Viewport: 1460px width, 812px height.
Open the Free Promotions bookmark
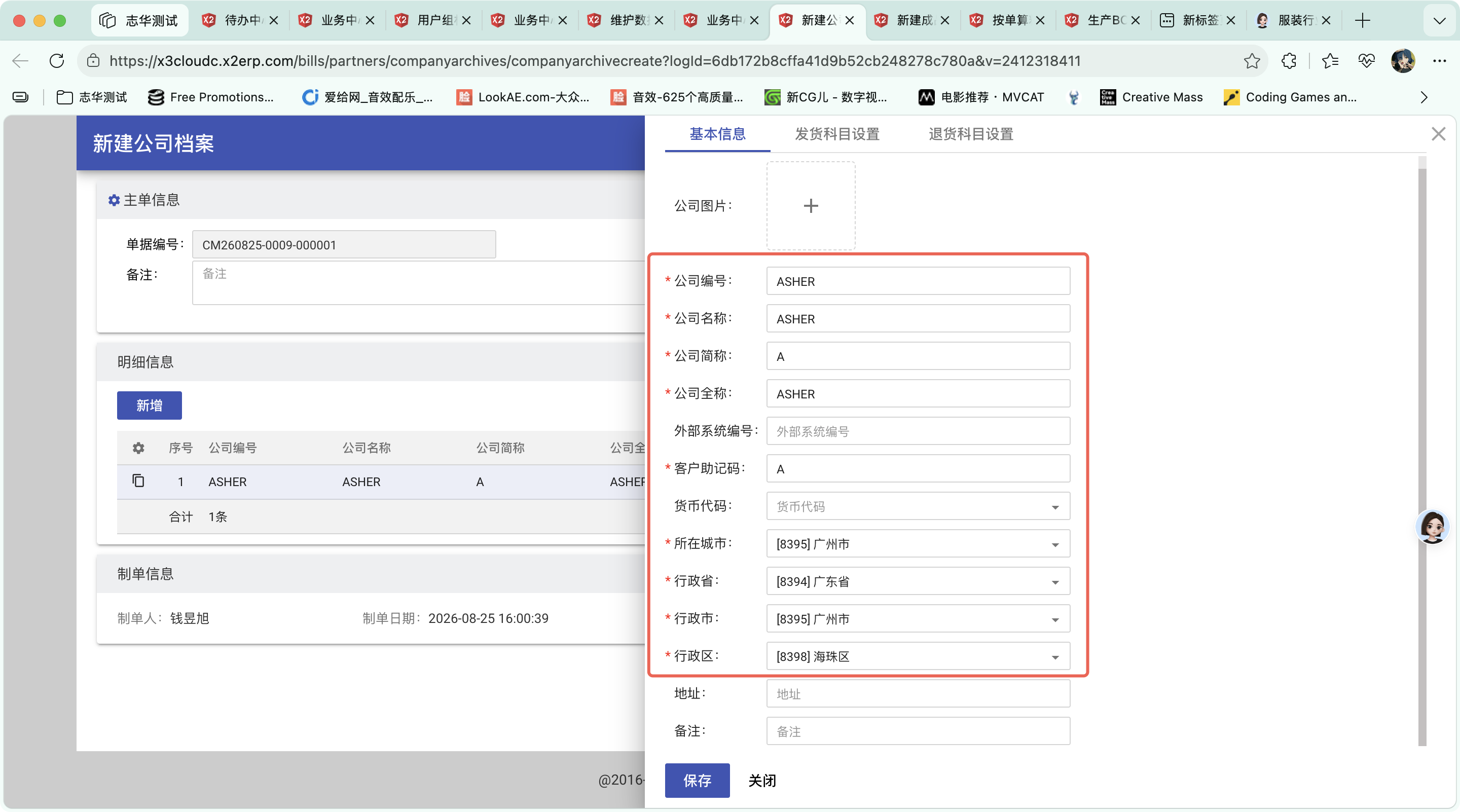pos(210,97)
